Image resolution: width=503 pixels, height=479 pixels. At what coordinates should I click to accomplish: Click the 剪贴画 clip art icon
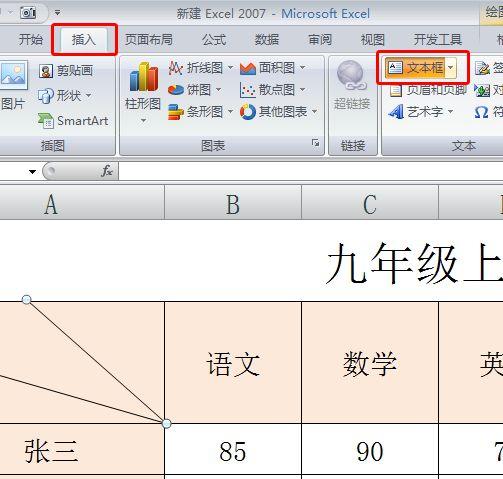(46, 71)
